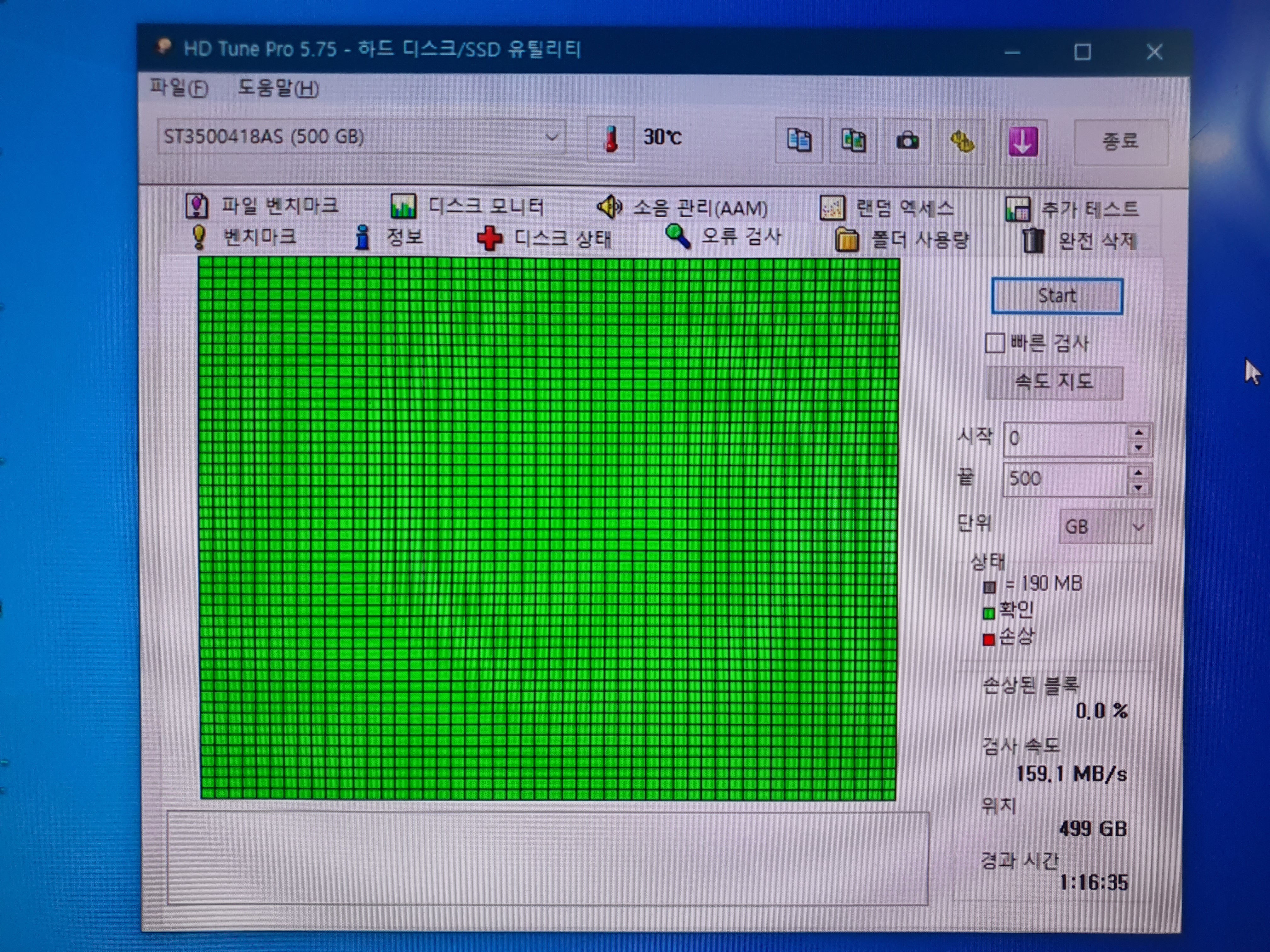Switch to the 완전 삭제 tab
The image size is (1270, 952).
point(1079,241)
